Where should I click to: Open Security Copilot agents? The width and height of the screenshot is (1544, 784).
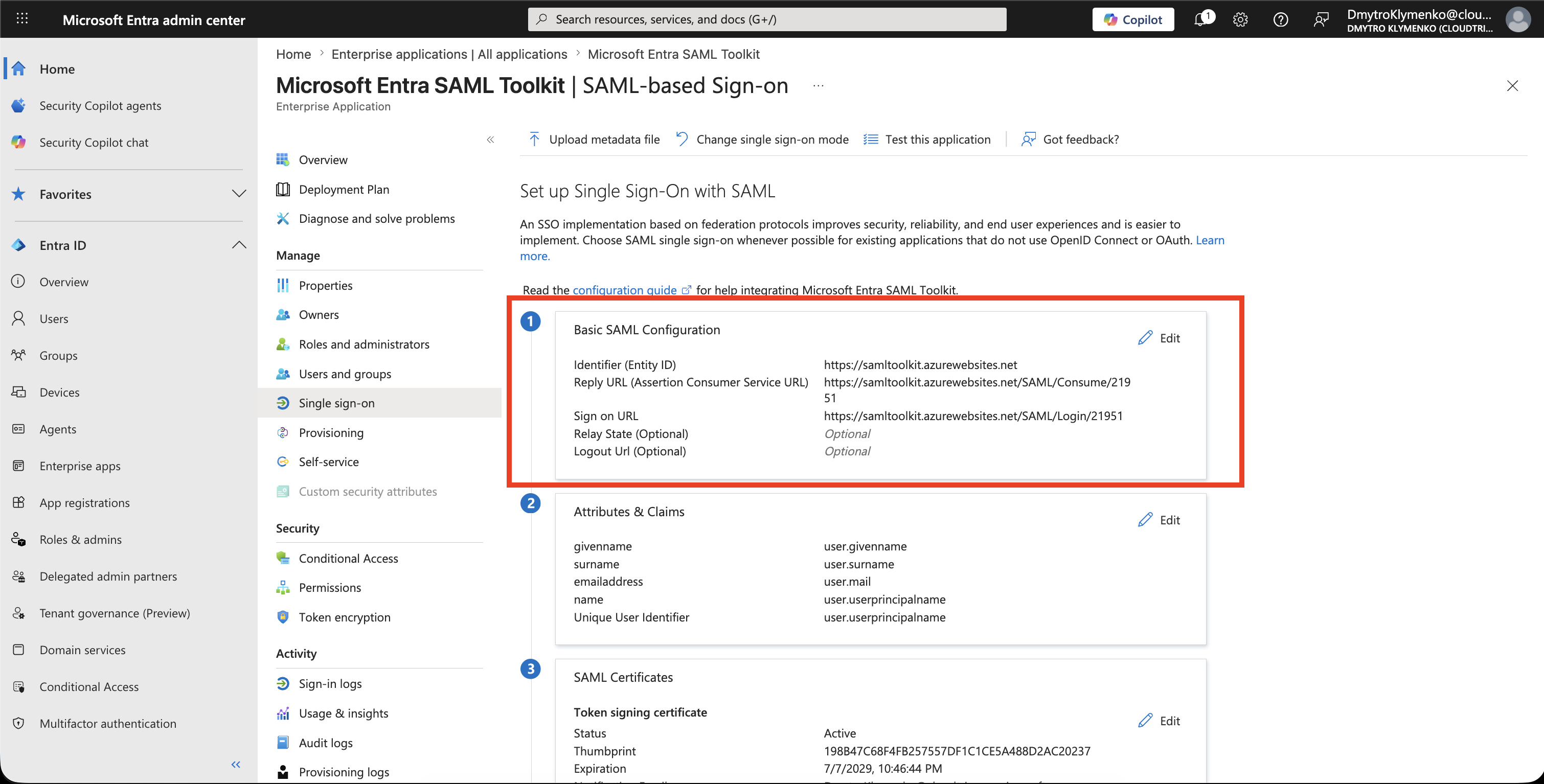[100, 105]
